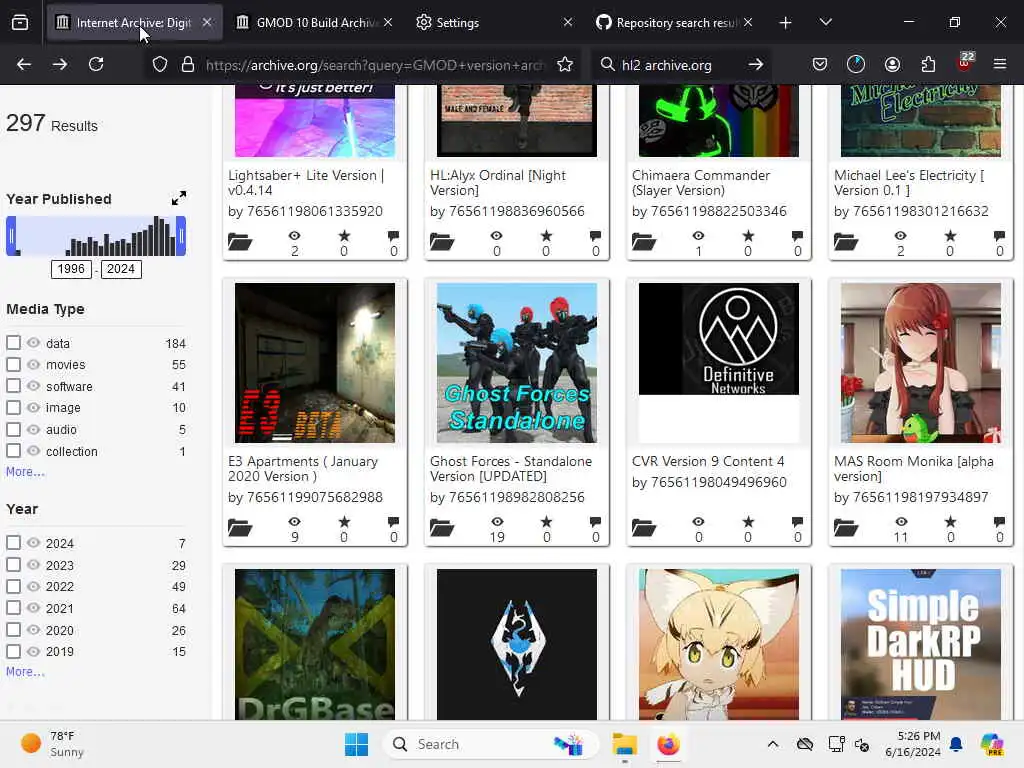Check the audio media type filter

click(x=13, y=429)
